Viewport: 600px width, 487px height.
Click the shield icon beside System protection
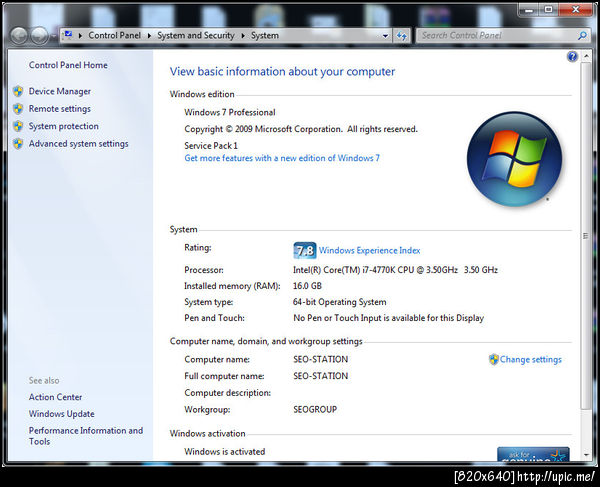18,126
